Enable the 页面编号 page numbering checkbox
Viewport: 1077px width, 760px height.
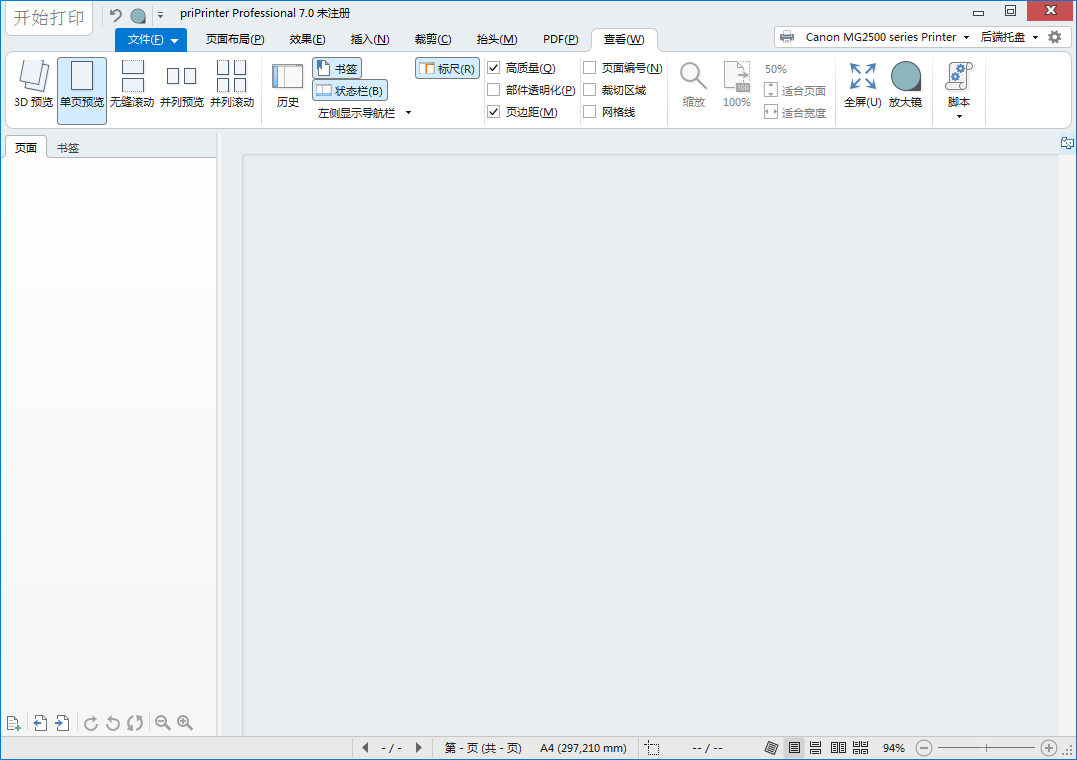click(x=590, y=68)
